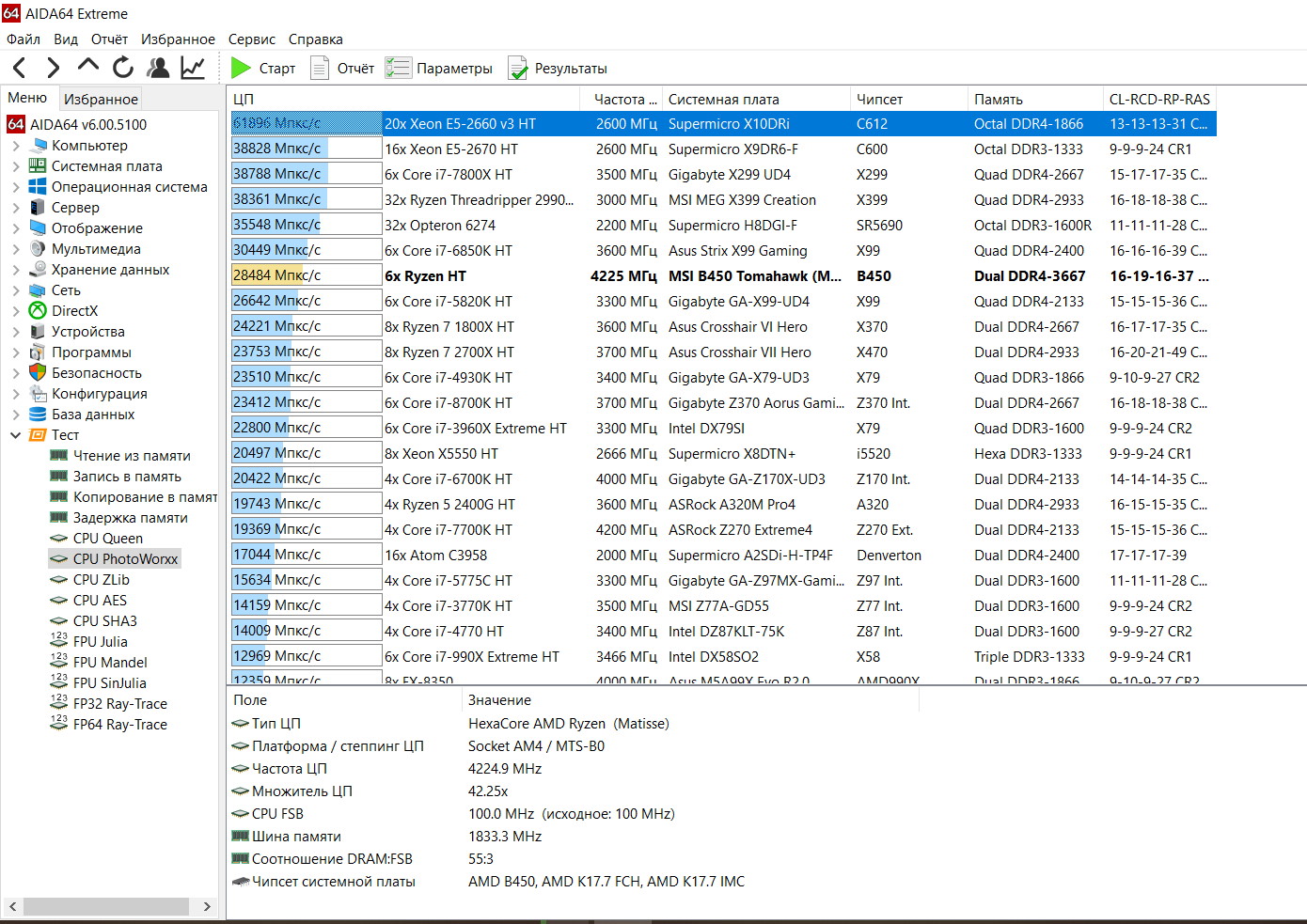Select the 16x Atom C3958 result row
The width and height of the screenshot is (1307, 924).
(x=723, y=555)
